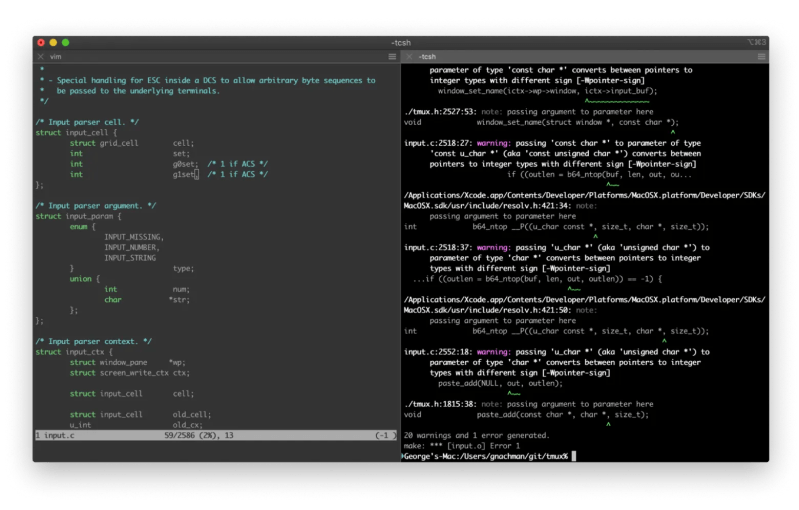Click '/* Input parser argument. */' comment
Viewport: 799px width, 510px height.
(96, 205)
